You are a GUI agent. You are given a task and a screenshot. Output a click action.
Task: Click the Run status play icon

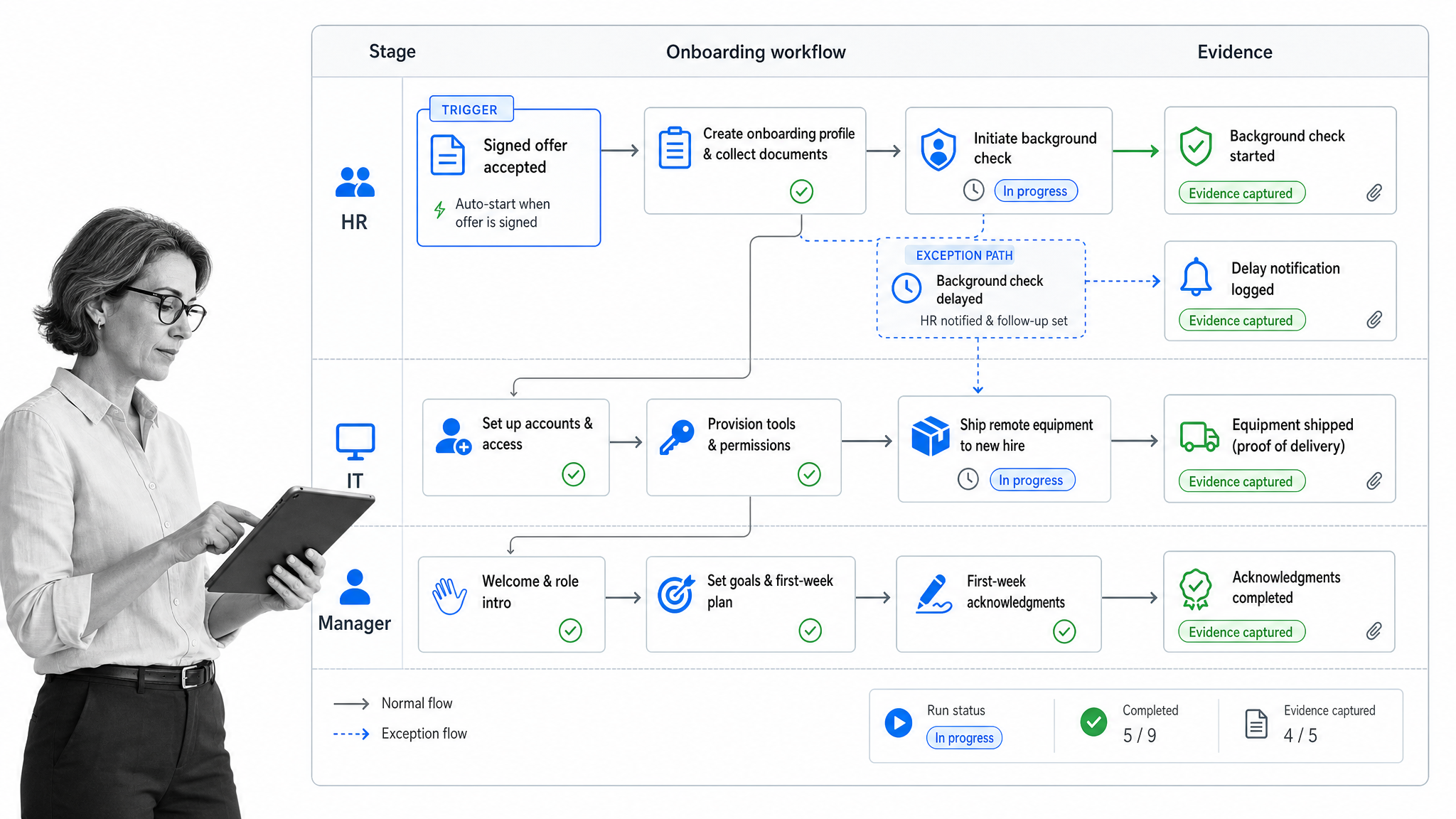[899, 723]
